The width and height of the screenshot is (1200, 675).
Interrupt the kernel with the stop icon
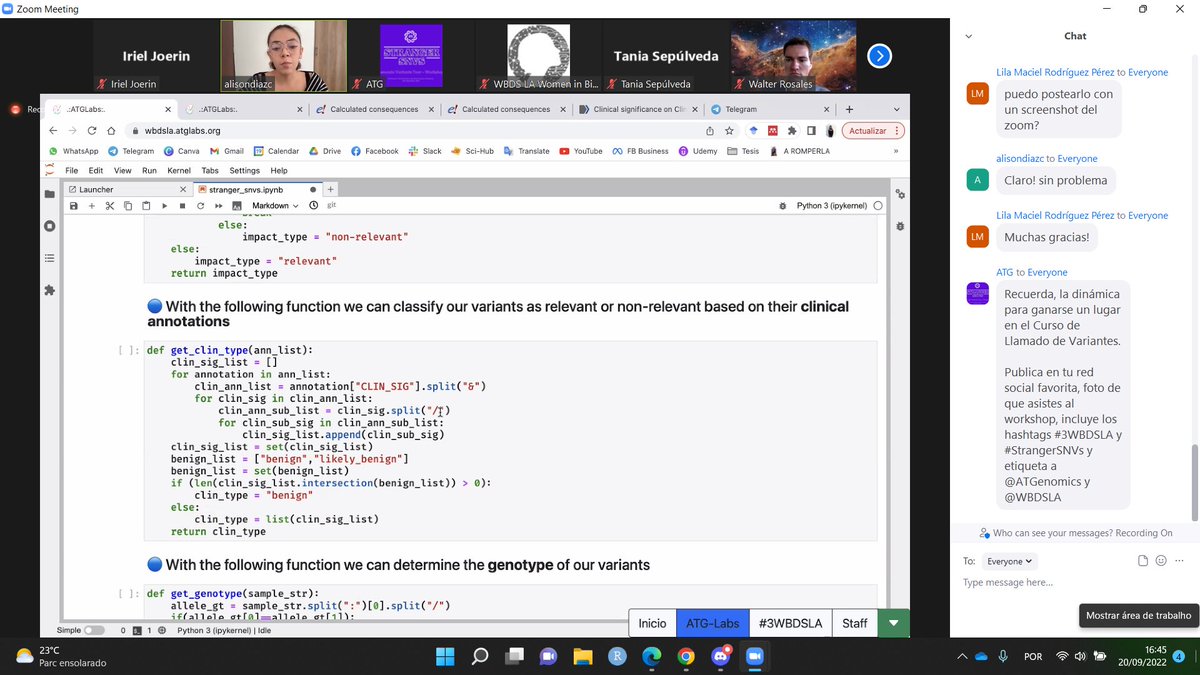pyautogui.click(x=182, y=206)
